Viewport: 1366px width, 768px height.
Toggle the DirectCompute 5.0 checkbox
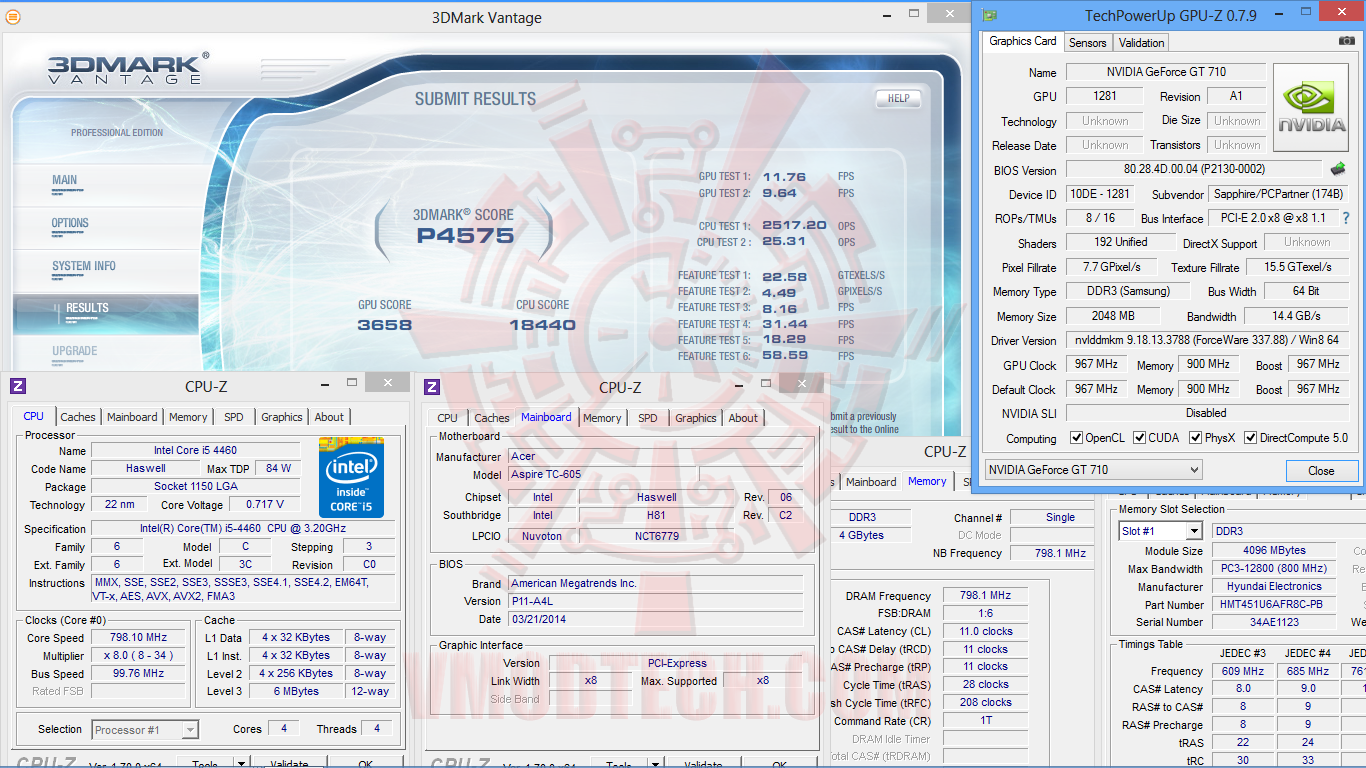[1251, 438]
